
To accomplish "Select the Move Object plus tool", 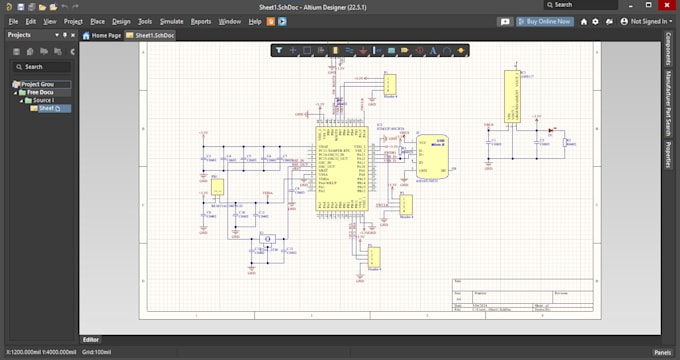I will pos(293,50).
